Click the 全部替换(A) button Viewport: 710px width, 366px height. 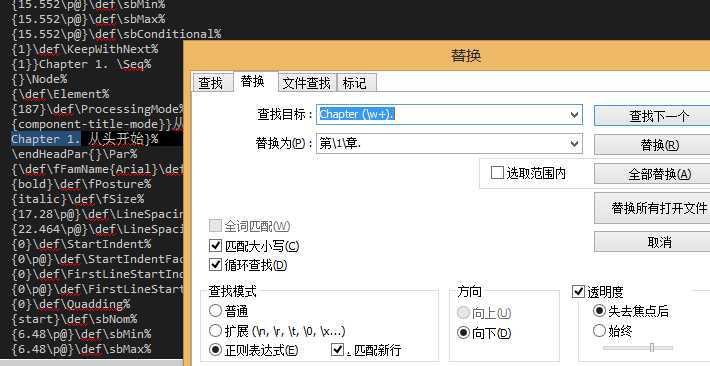click(652, 174)
